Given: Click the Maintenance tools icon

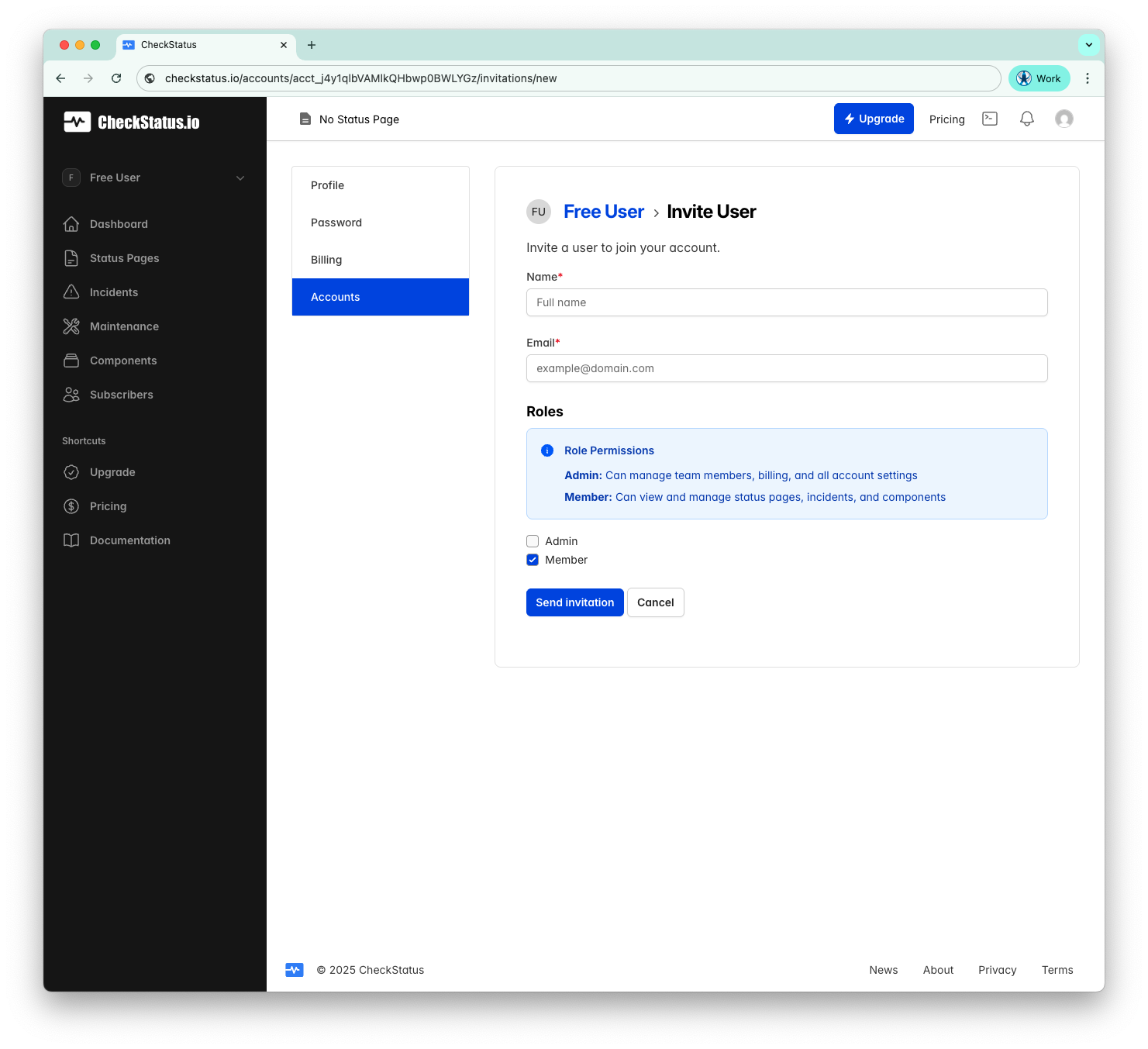Looking at the screenshot, I should [x=71, y=326].
